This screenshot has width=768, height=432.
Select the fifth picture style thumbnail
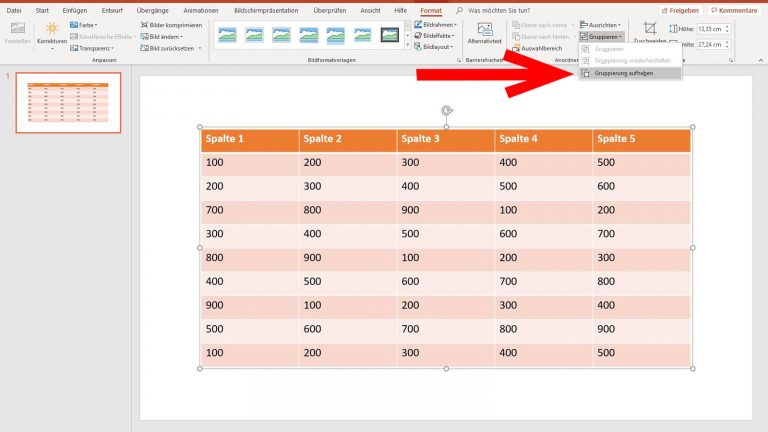336,35
